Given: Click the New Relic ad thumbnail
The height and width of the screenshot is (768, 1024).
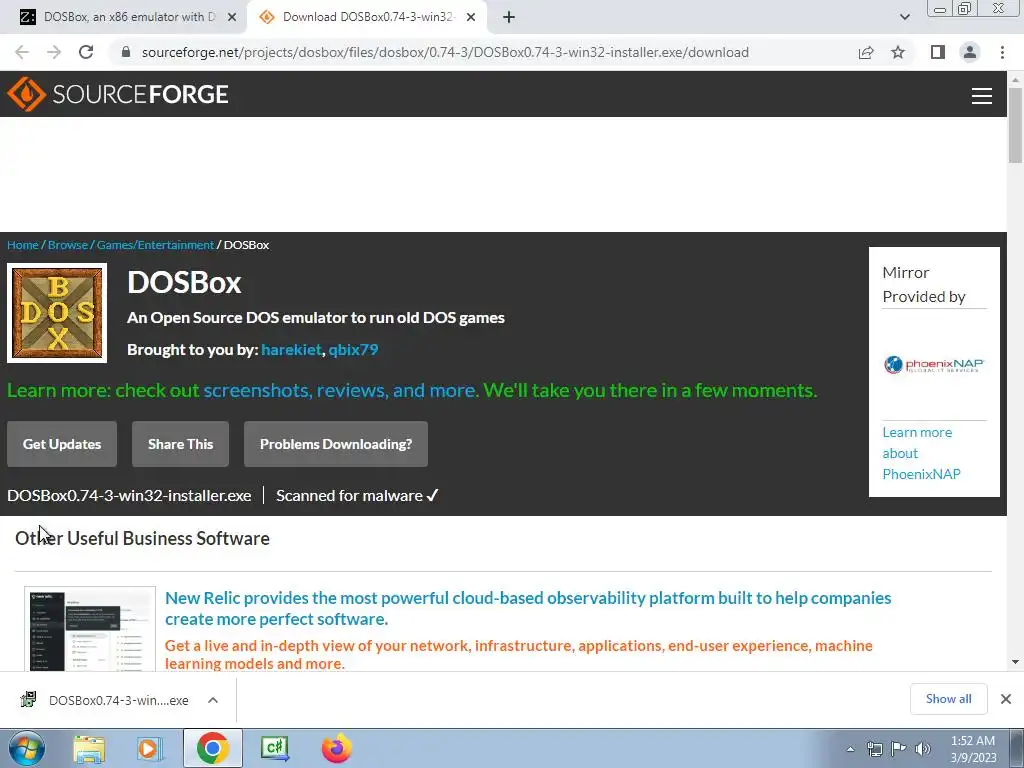Looking at the screenshot, I should 90,629.
